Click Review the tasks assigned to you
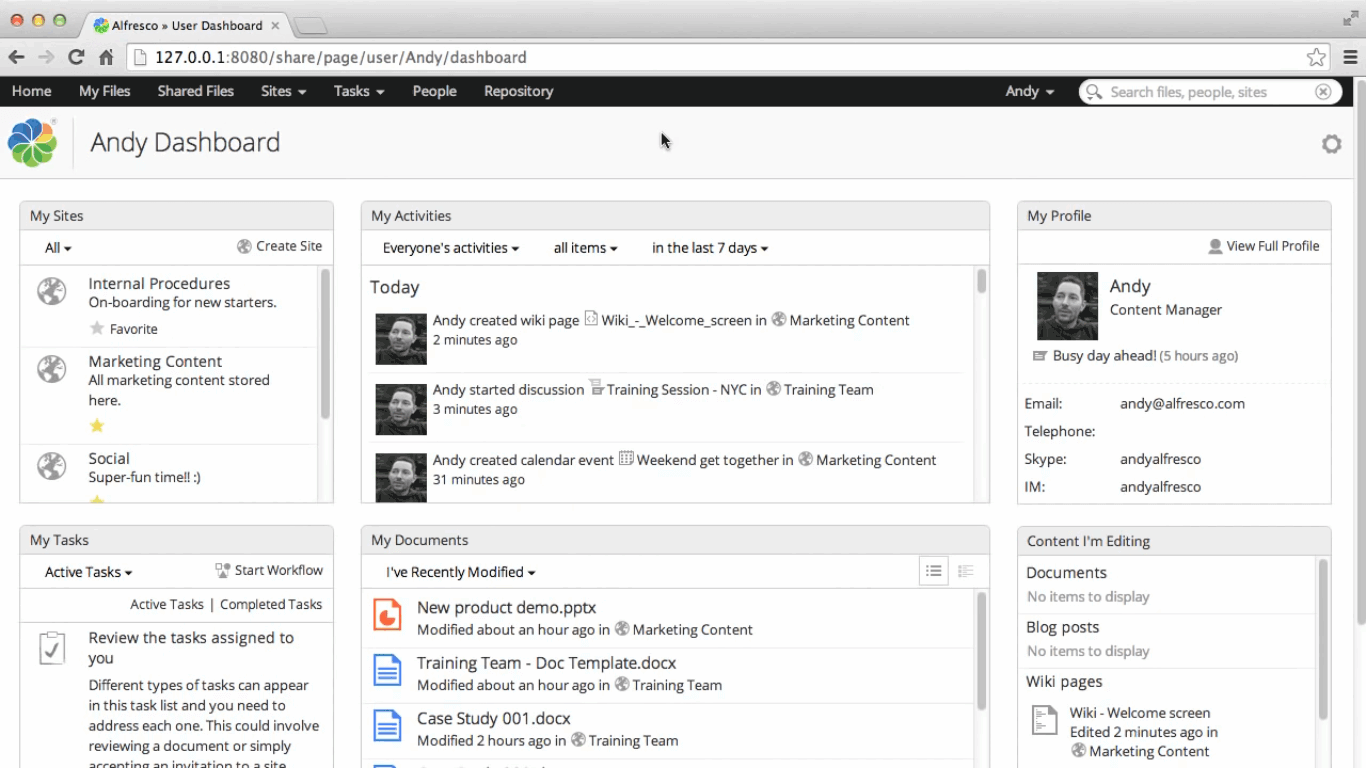This screenshot has width=1366, height=768. (191, 648)
